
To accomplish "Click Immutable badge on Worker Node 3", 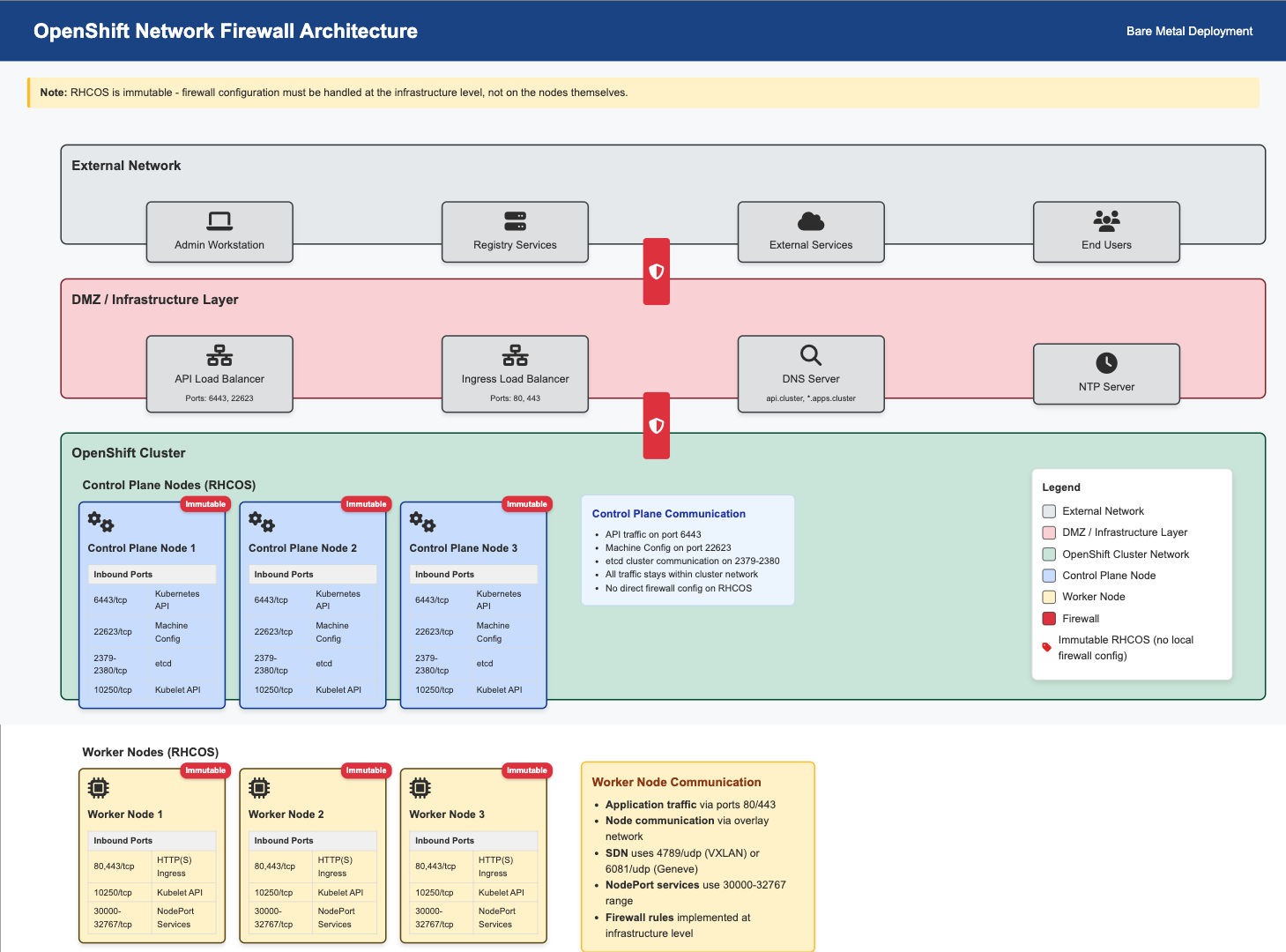I will tap(527, 770).
